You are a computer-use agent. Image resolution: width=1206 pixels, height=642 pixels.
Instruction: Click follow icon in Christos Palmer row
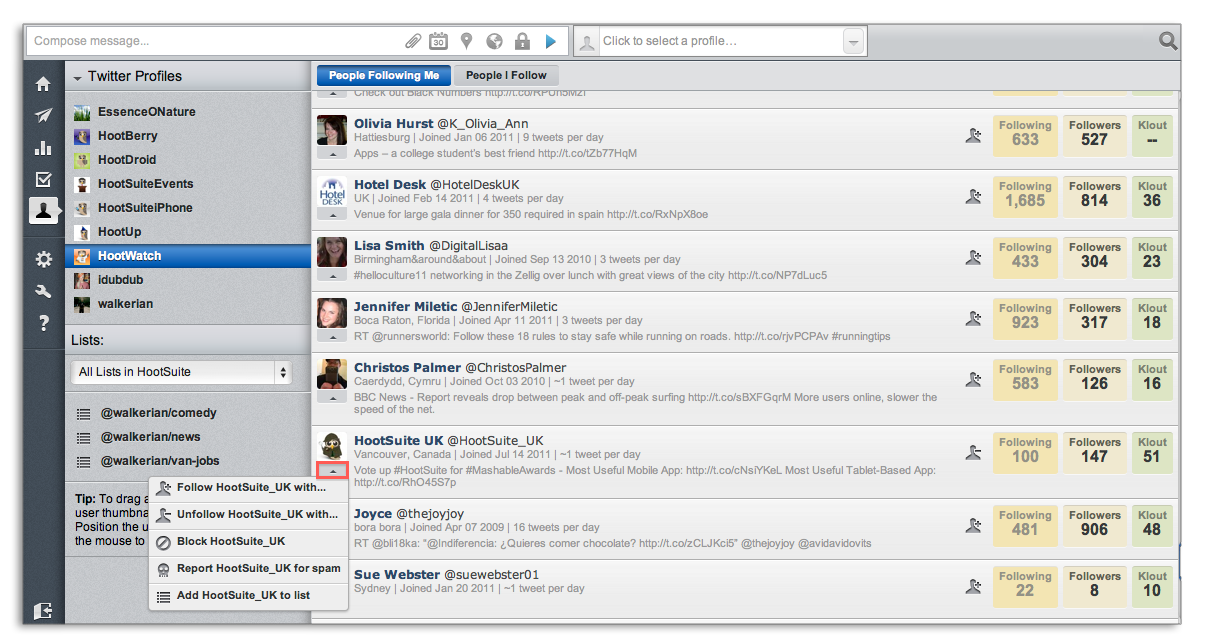click(973, 380)
